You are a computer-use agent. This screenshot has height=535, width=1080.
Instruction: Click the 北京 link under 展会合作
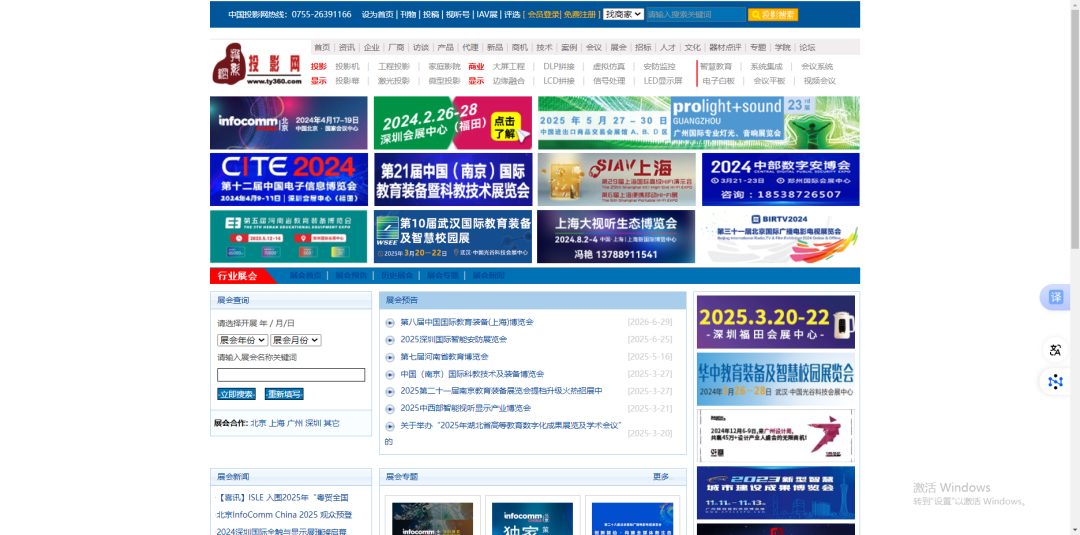(x=258, y=423)
